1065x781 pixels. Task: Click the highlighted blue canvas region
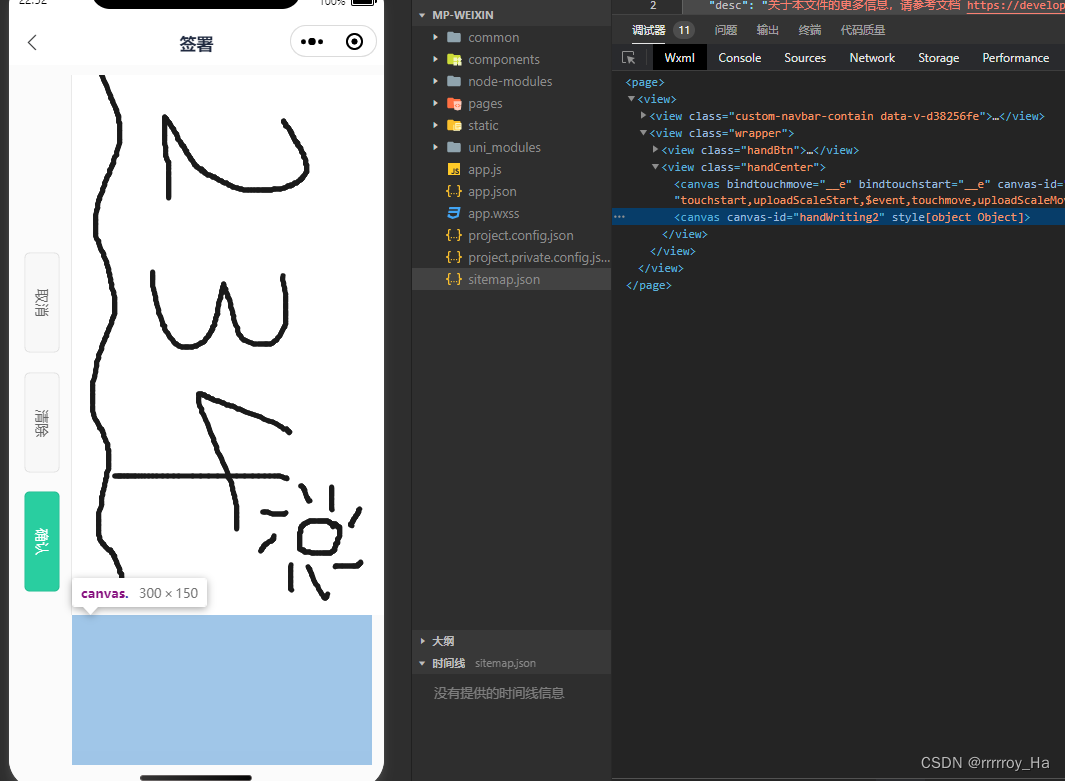[x=221, y=690]
